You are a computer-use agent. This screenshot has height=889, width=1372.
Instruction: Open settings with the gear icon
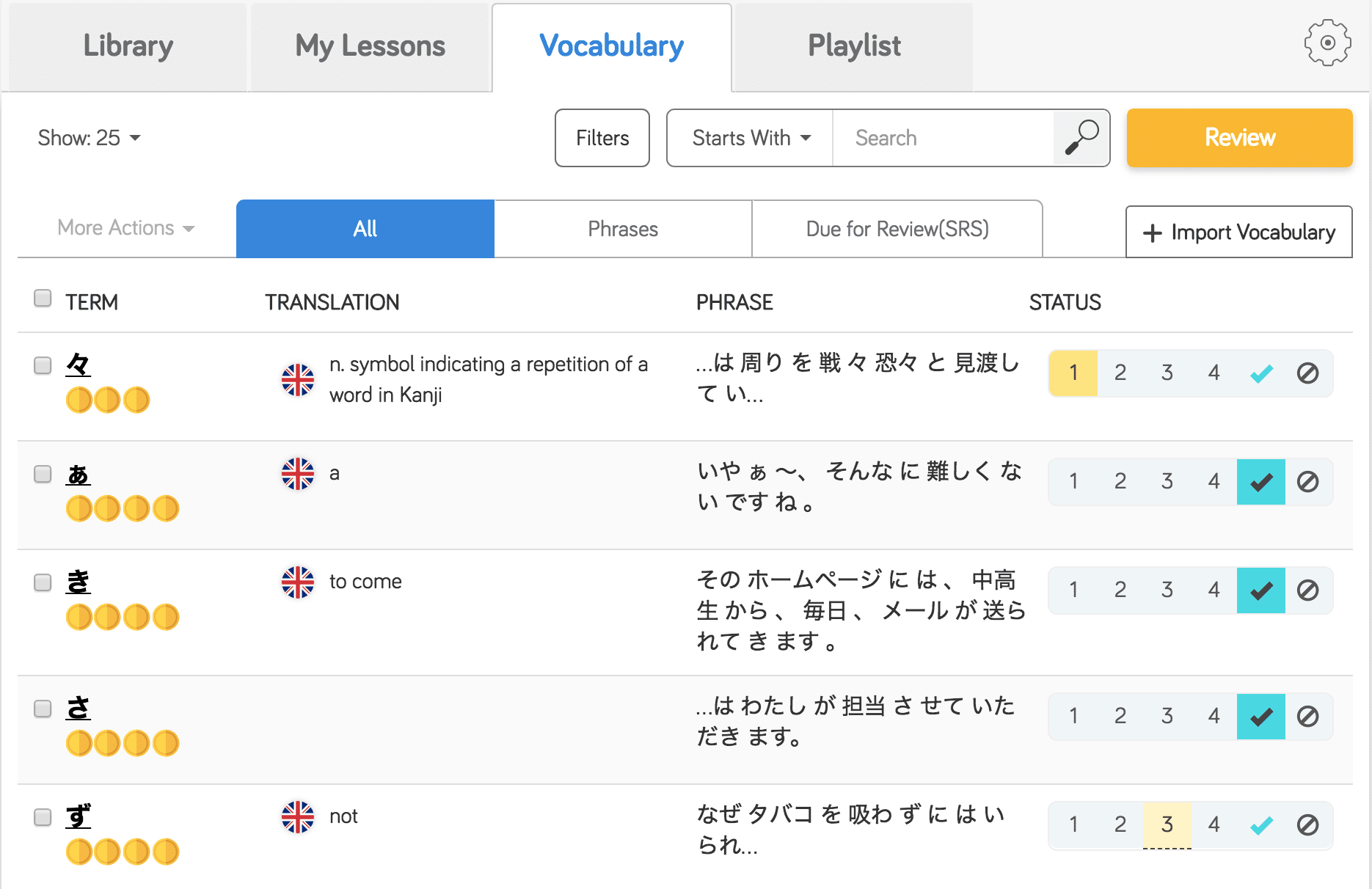1327,43
